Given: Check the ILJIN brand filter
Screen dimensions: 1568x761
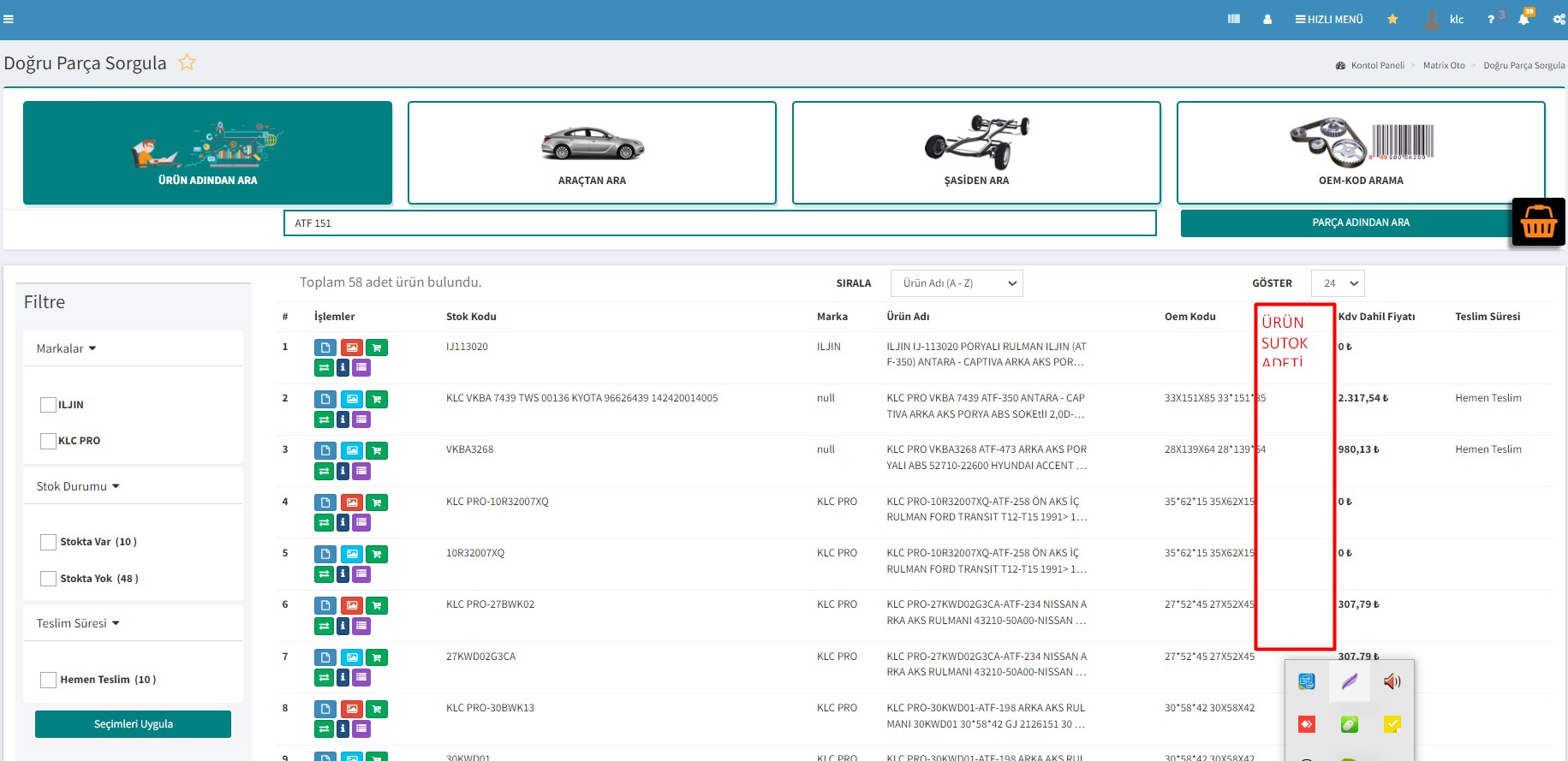Looking at the screenshot, I should tap(49, 405).
